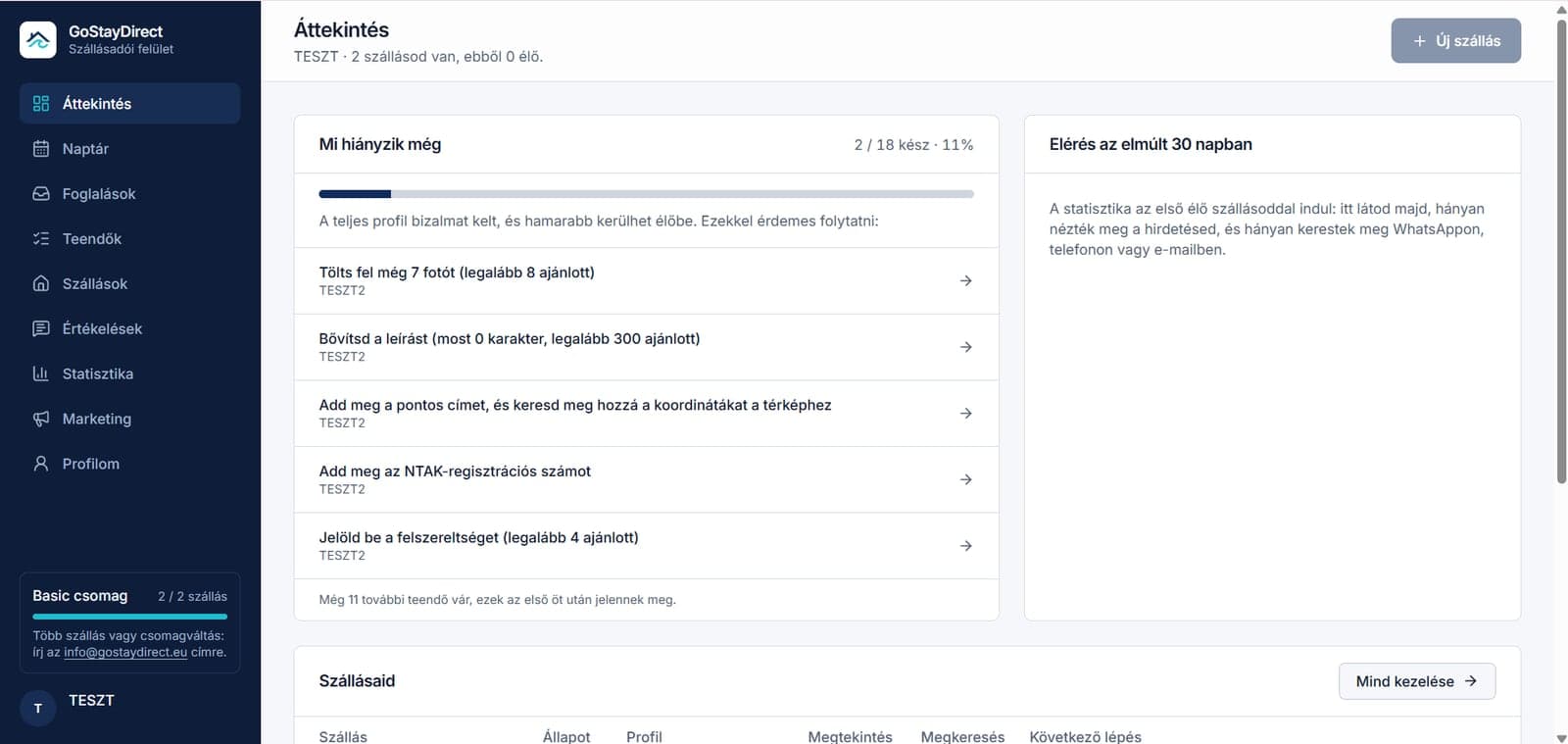Open the info@gostaydirect.eu email link
This screenshot has height=744, width=1568.
[x=125, y=653]
